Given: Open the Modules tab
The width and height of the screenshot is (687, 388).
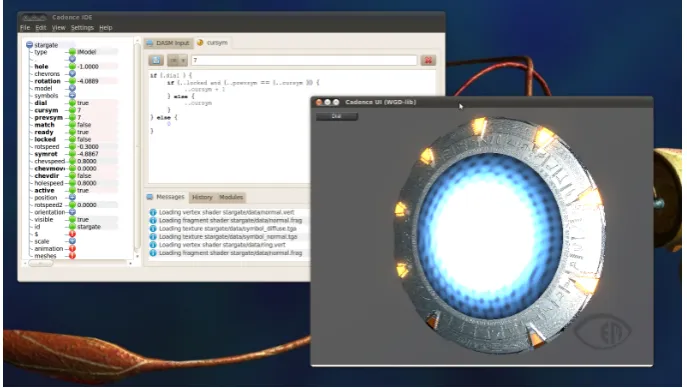Looking at the screenshot, I should [231, 198].
